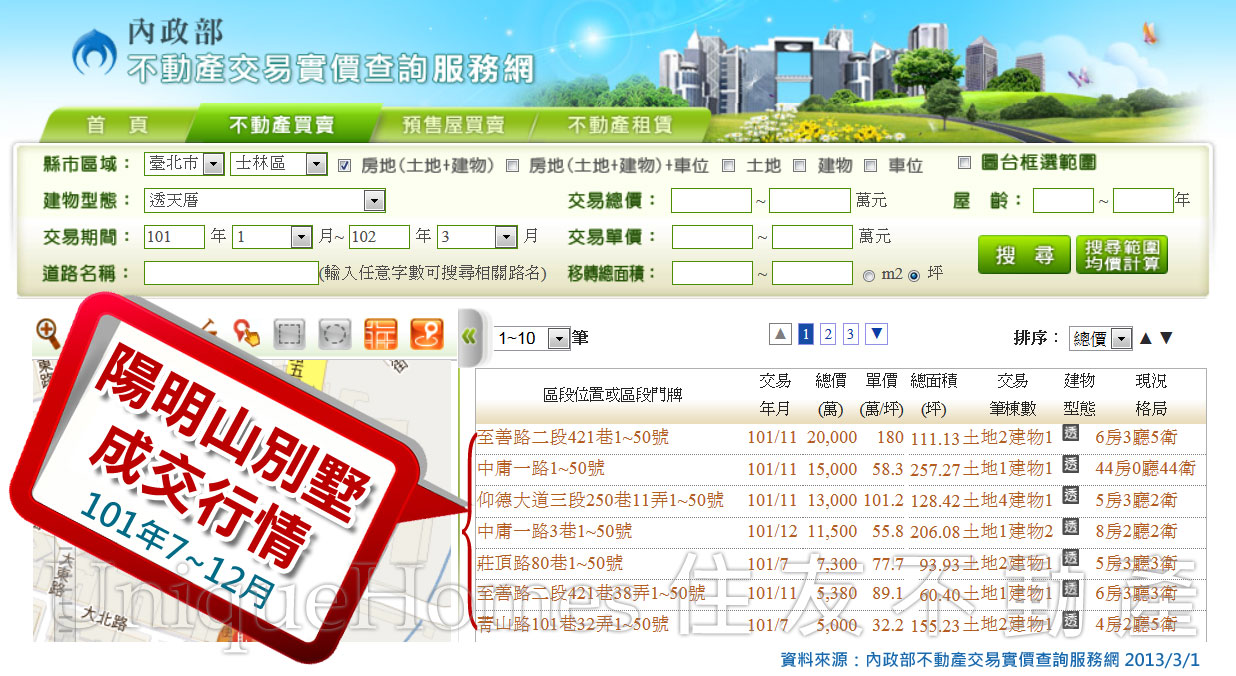Image resolution: width=1236 pixels, height=676 pixels.
Task: Uncheck 房地(土地+建物) checkbox
Action: [345, 165]
